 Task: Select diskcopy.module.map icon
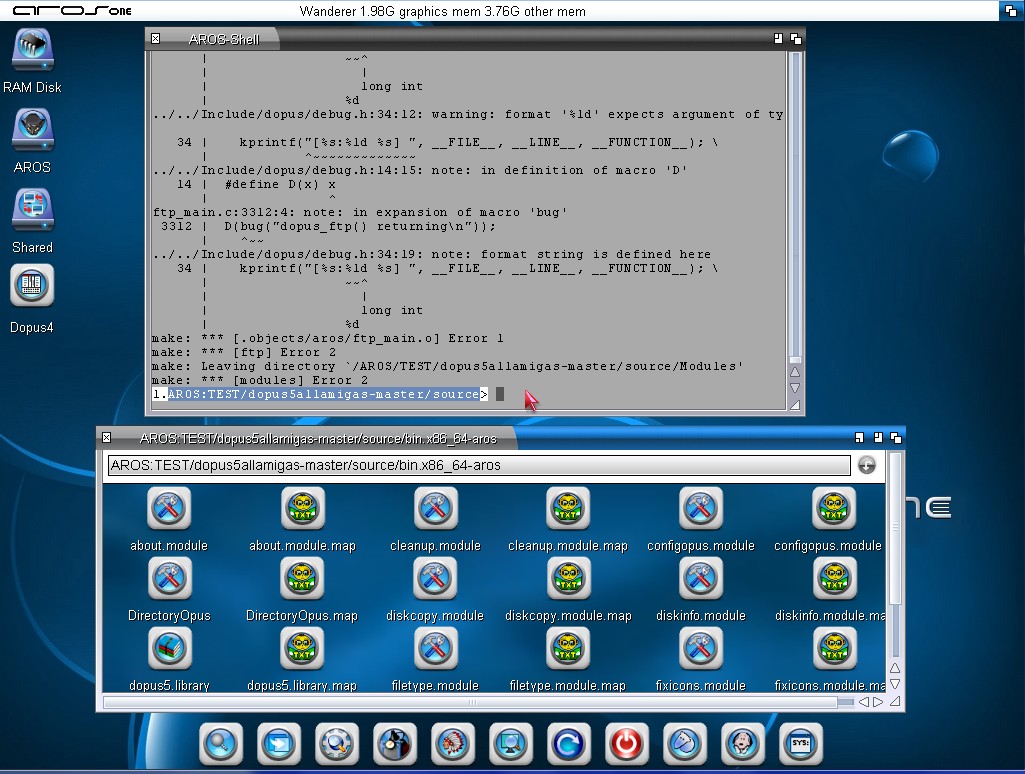pyautogui.click(x=568, y=578)
